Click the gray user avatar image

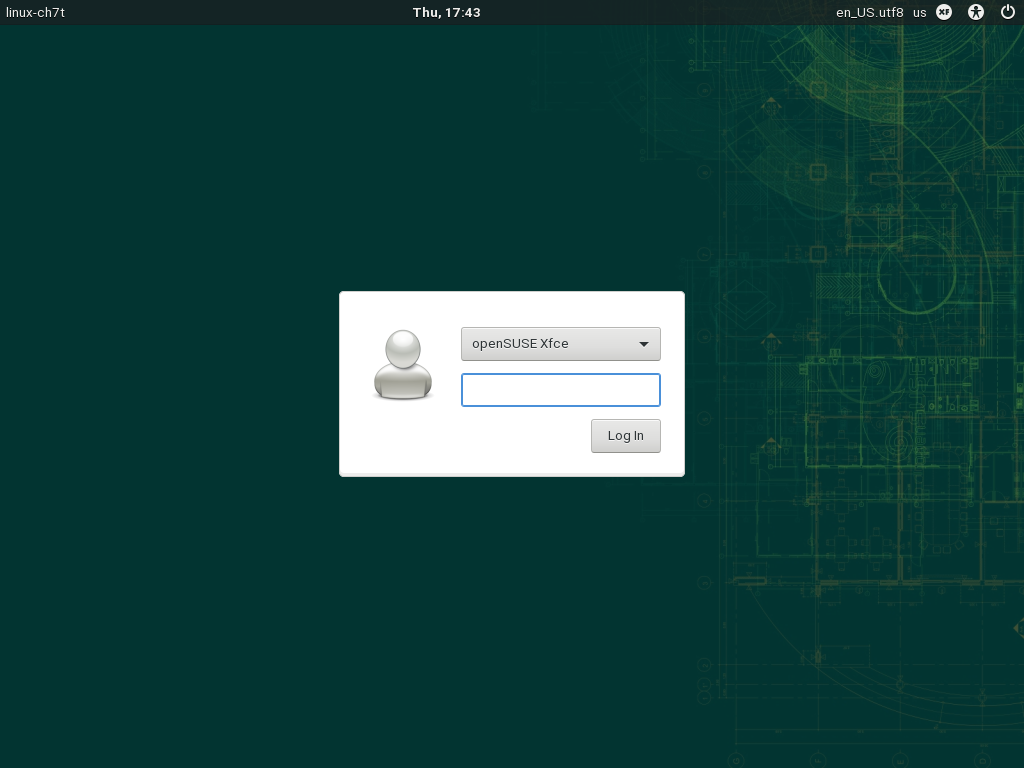point(402,365)
